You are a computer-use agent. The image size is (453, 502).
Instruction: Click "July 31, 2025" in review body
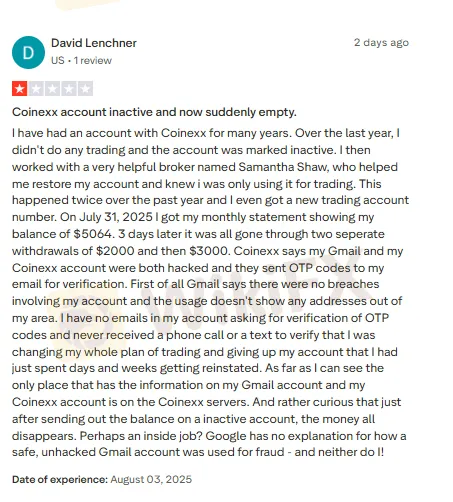116,217
